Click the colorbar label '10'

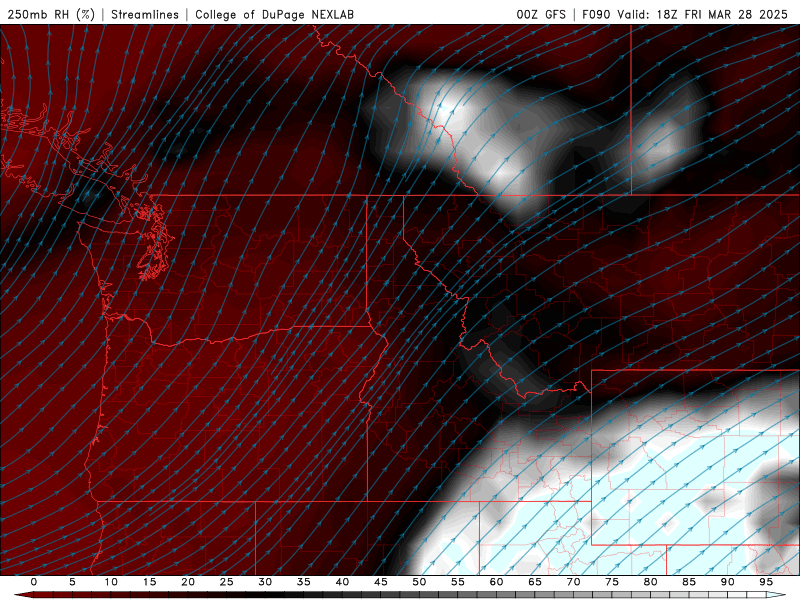[x=111, y=582]
